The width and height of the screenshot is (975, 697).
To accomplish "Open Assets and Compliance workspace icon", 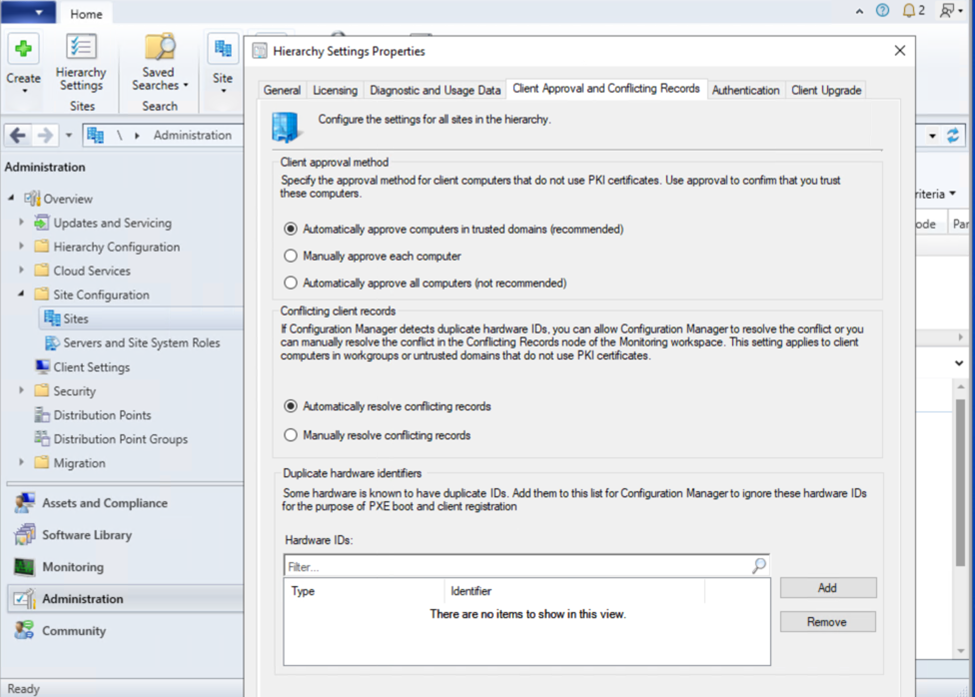I will [x=24, y=503].
